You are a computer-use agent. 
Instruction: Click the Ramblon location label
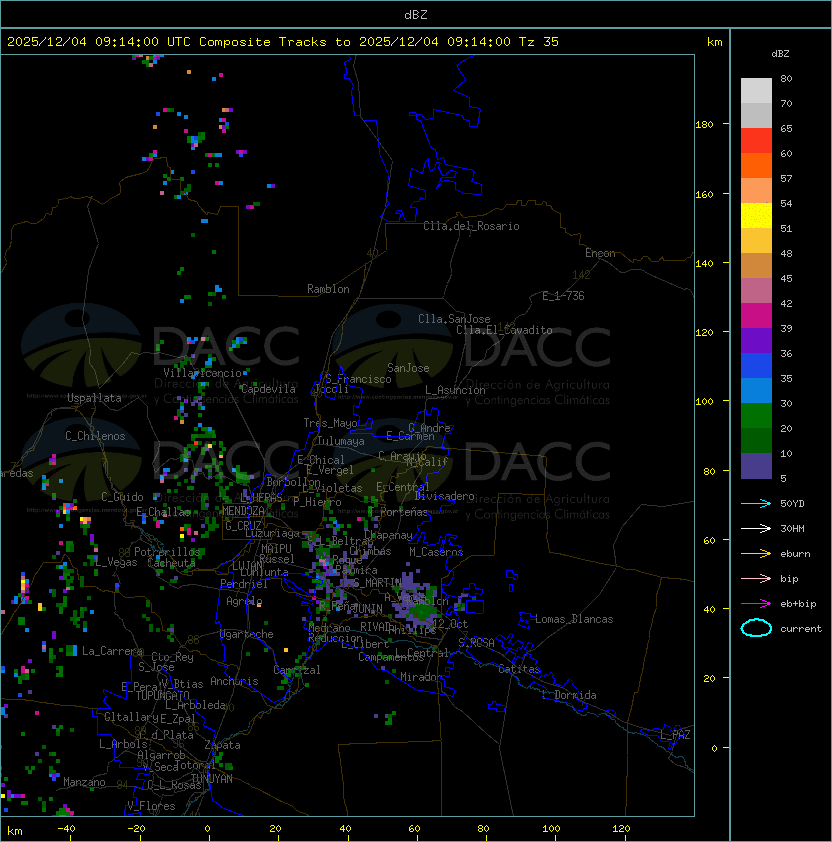click(328, 289)
